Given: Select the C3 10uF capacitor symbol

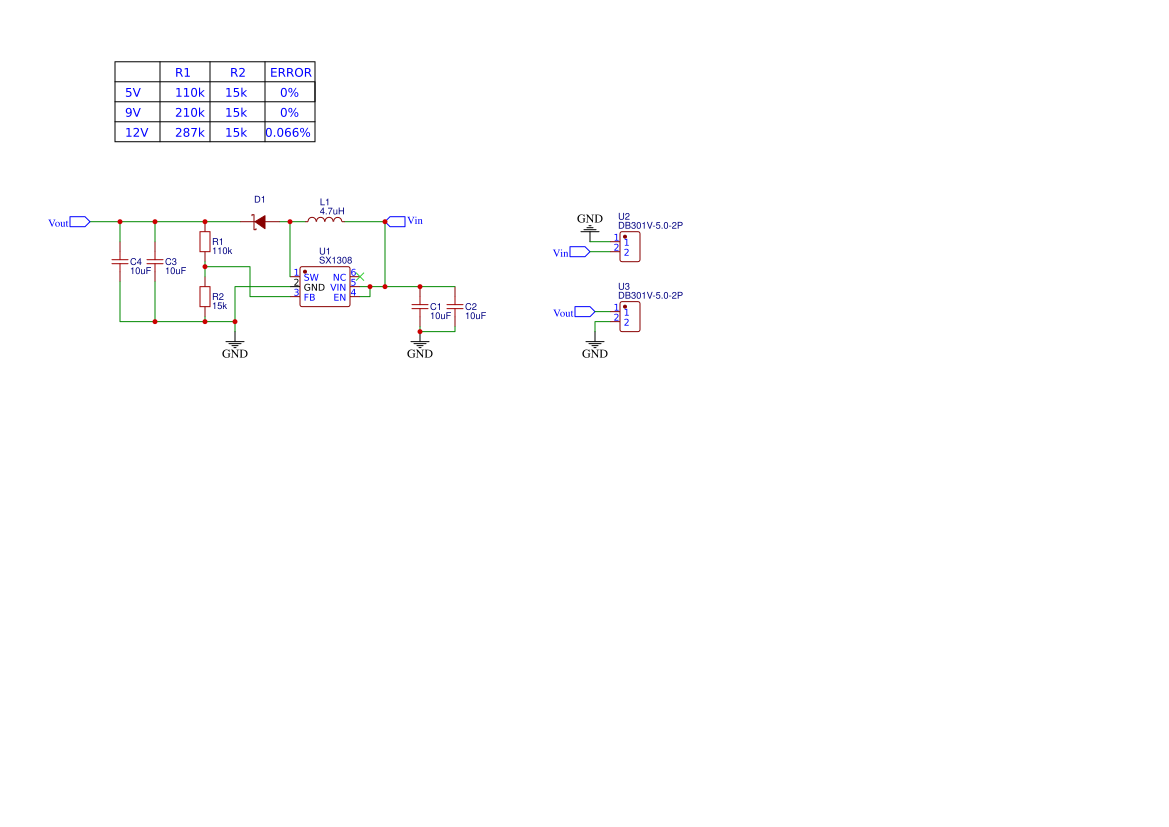Looking at the screenshot, I should click(x=155, y=262).
